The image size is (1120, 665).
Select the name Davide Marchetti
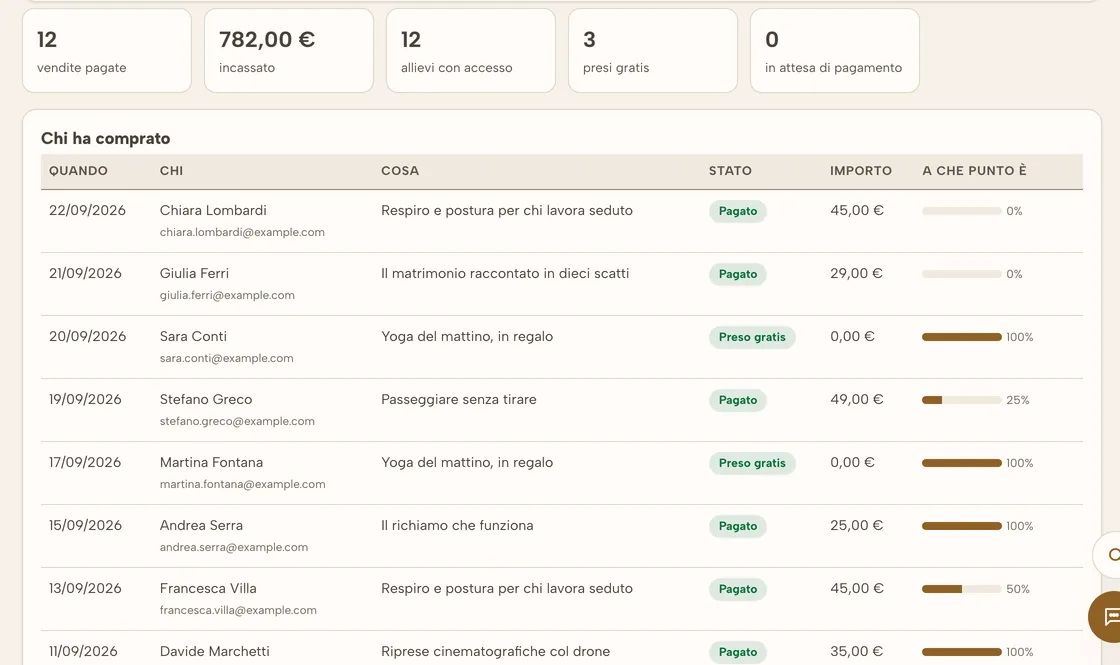click(214, 651)
